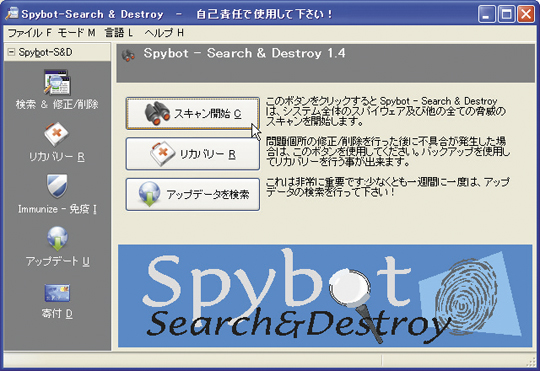Click the recovery description text paragraph
The width and height of the screenshot is (540, 371).
tap(387, 152)
